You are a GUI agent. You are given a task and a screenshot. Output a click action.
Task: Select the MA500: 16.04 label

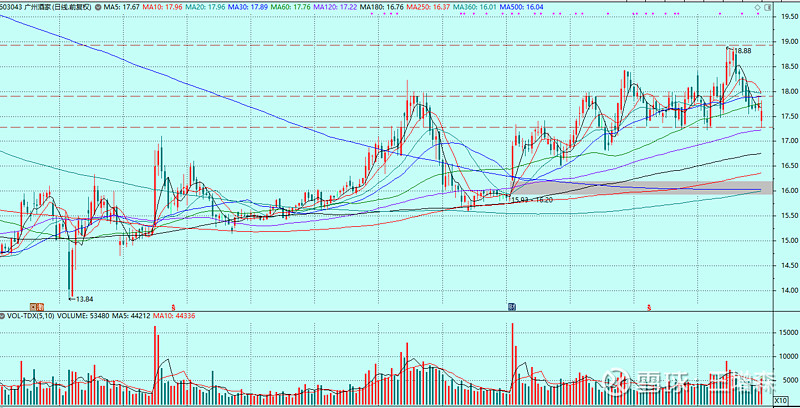click(521, 7)
